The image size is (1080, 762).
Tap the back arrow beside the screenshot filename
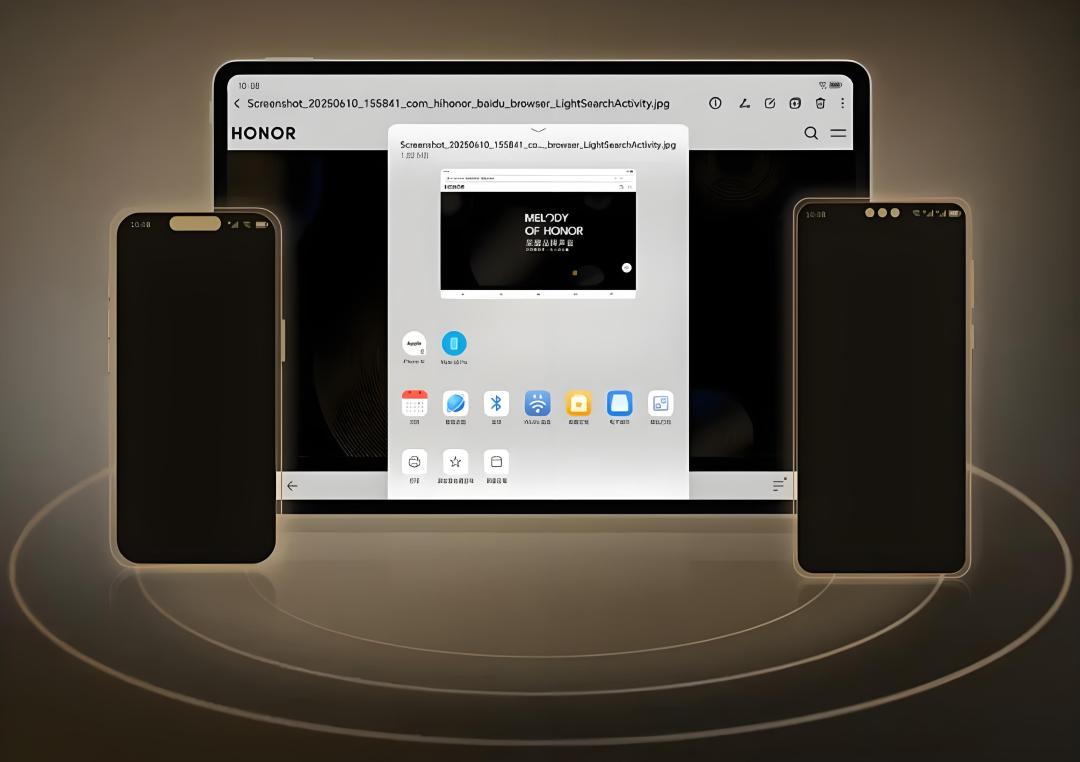pos(237,103)
